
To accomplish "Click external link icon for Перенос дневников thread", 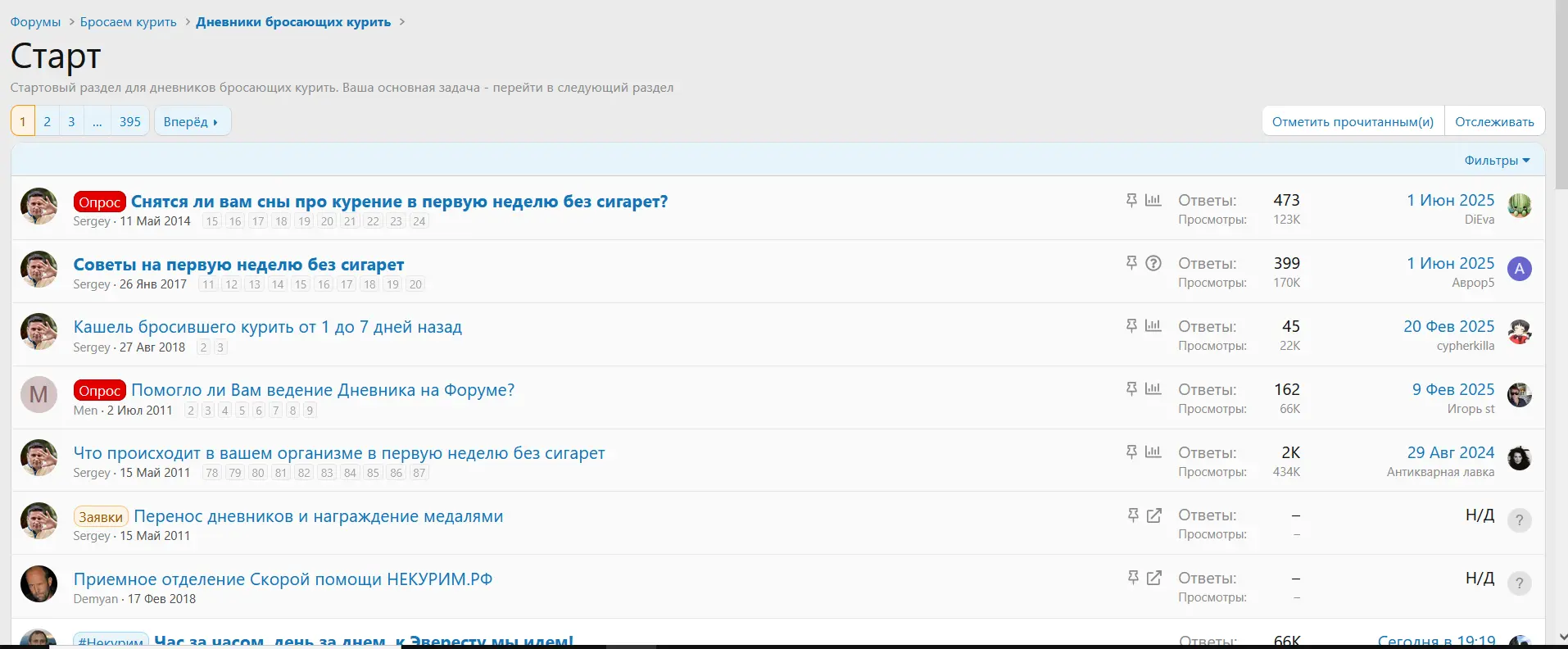I will tap(1154, 515).
